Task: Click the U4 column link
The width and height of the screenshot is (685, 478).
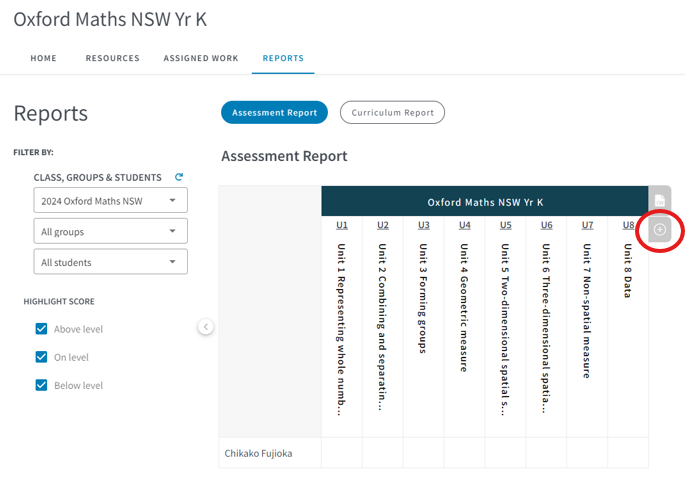Action: 465,225
